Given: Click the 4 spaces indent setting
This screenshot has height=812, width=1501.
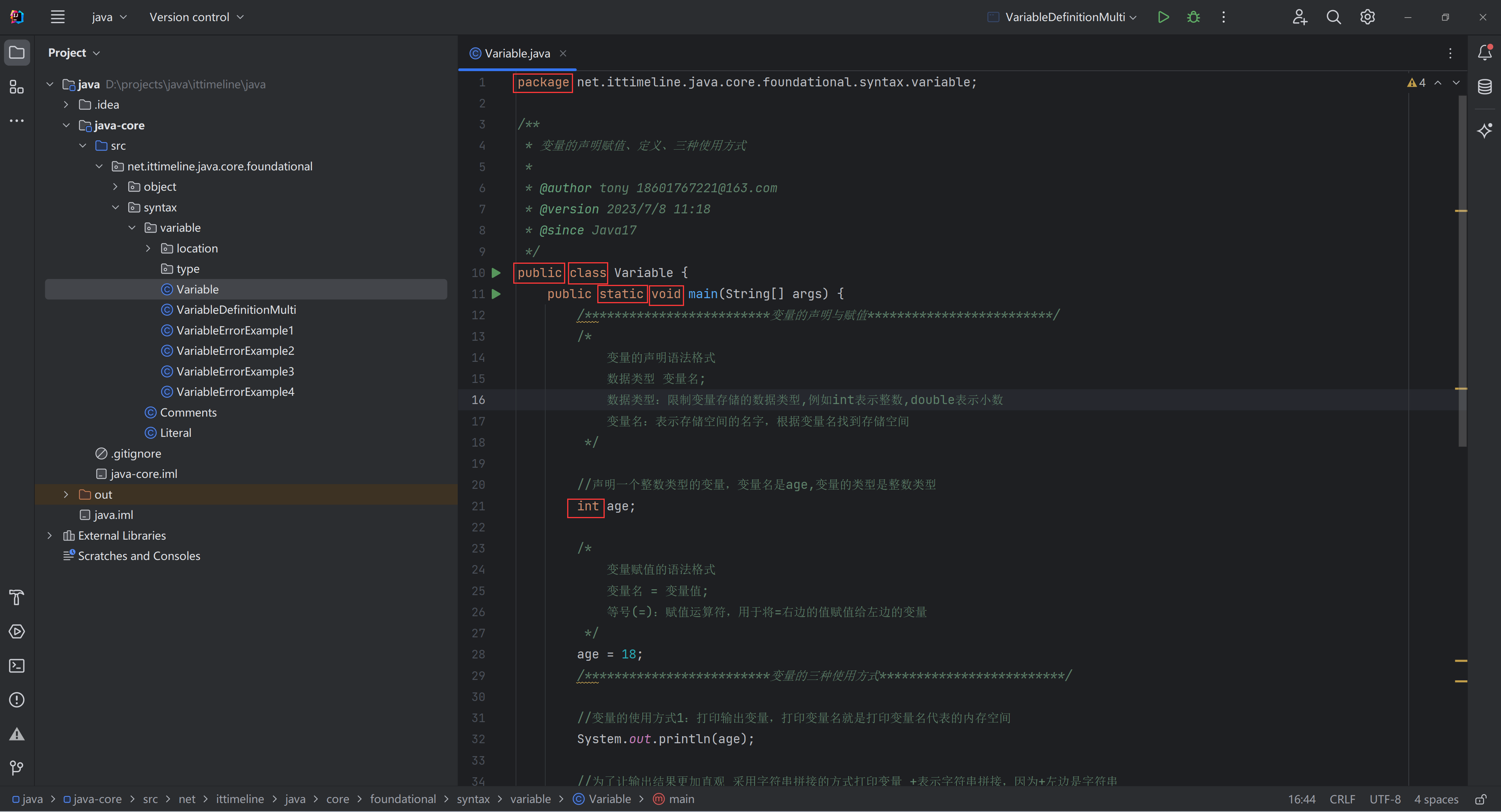Looking at the screenshot, I should pos(1437,799).
